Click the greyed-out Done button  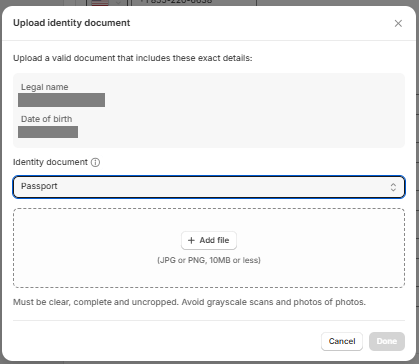(387, 341)
